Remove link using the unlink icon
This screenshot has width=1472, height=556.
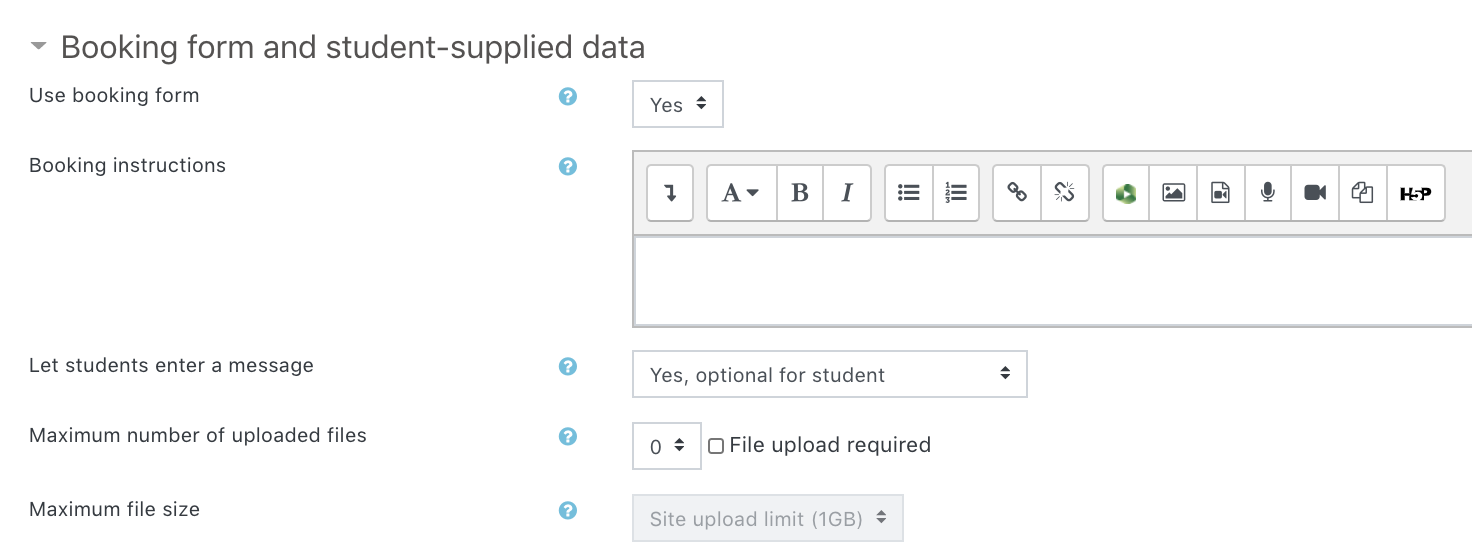point(1064,193)
